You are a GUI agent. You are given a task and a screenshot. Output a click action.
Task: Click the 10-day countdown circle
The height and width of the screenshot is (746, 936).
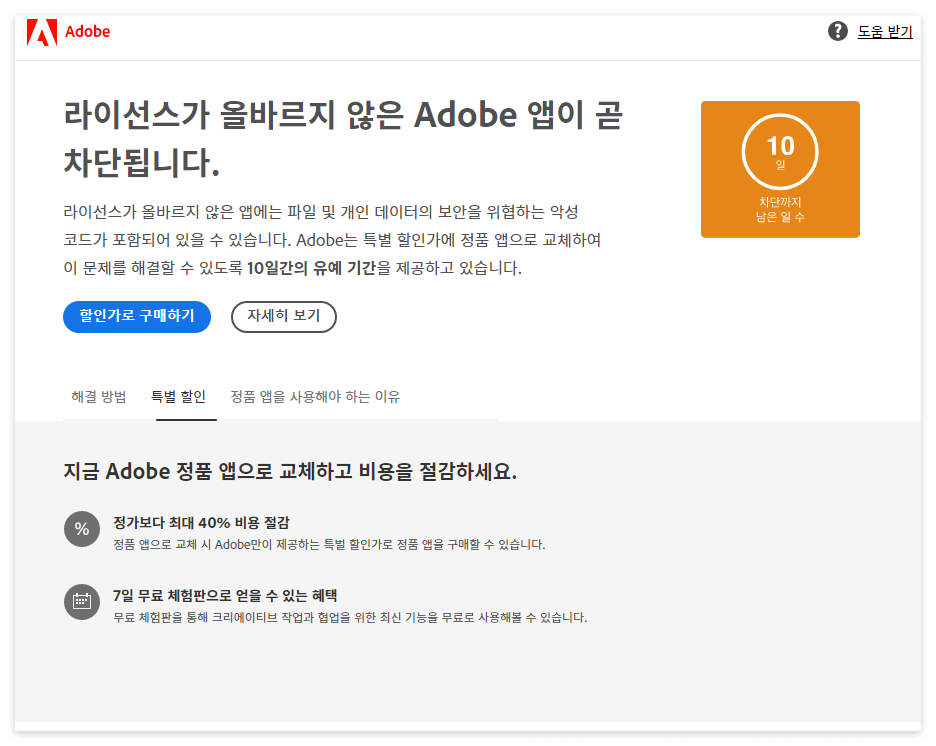coord(780,152)
